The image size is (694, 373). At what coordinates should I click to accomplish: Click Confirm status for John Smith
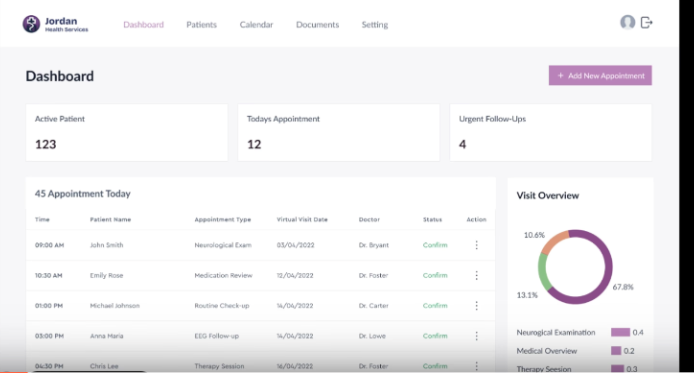(435, 245)
